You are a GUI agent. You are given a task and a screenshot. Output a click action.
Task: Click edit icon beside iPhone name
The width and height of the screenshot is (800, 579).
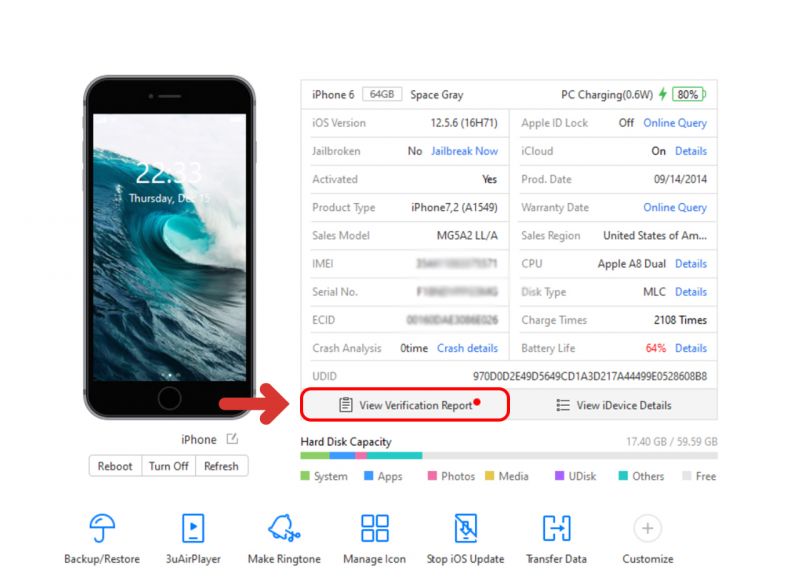tap(232, 439)
